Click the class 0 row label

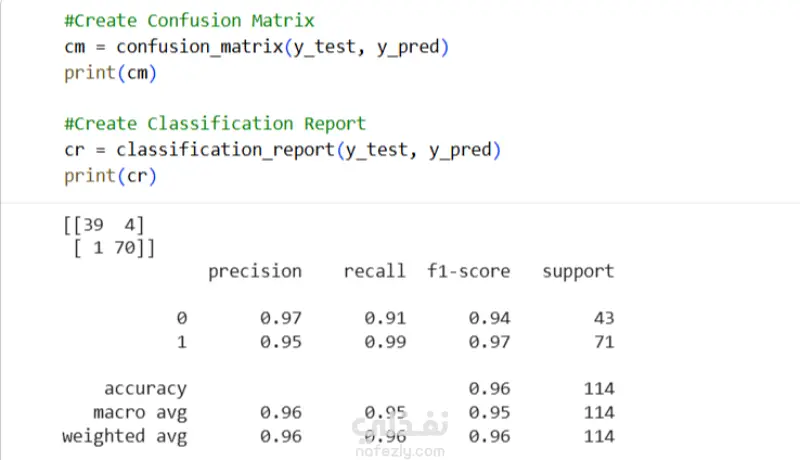click(x=181, y=318)
